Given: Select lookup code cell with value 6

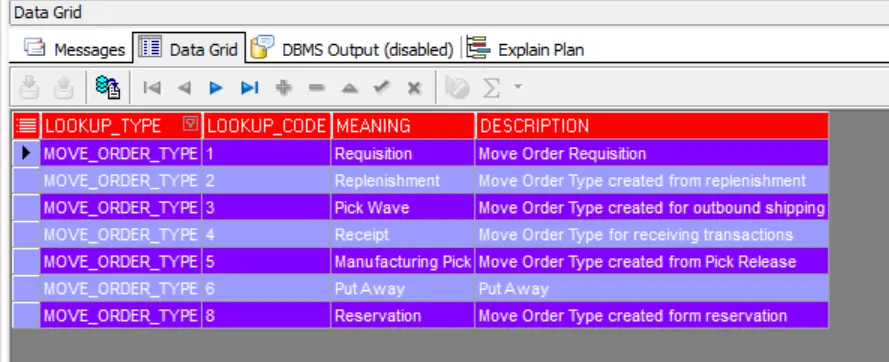Looking at the screenshot, I should tap(266, 288).
